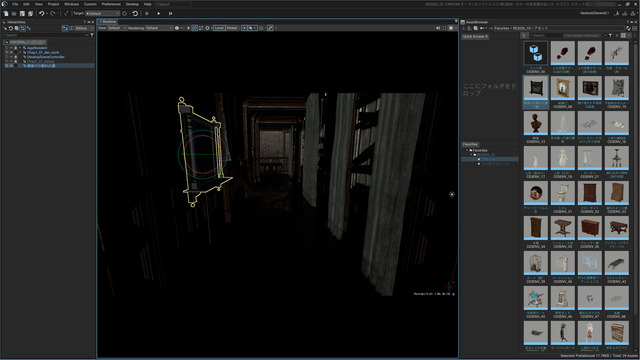The height and width of the screenshot is (360, 640).
Task: Open the Preferences menu
Action: tap(111, 4)
